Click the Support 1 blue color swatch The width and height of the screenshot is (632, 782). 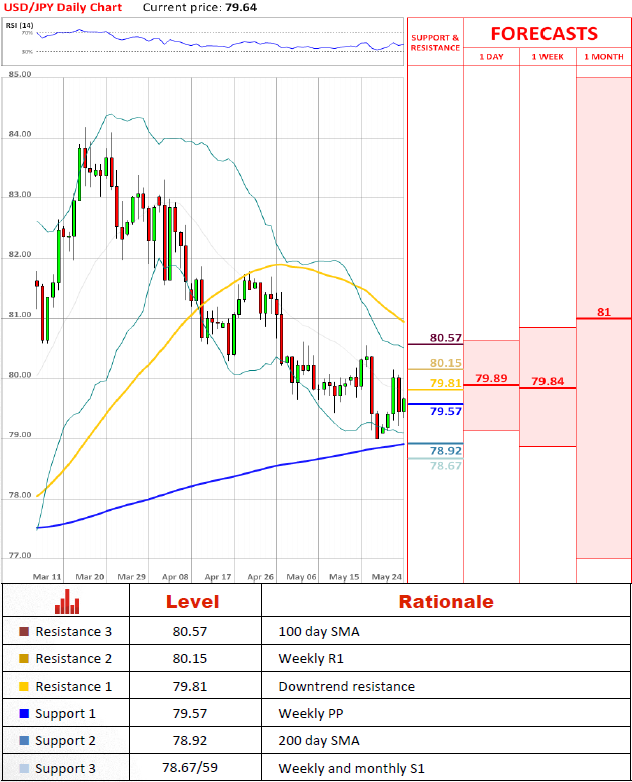[24, 713]
